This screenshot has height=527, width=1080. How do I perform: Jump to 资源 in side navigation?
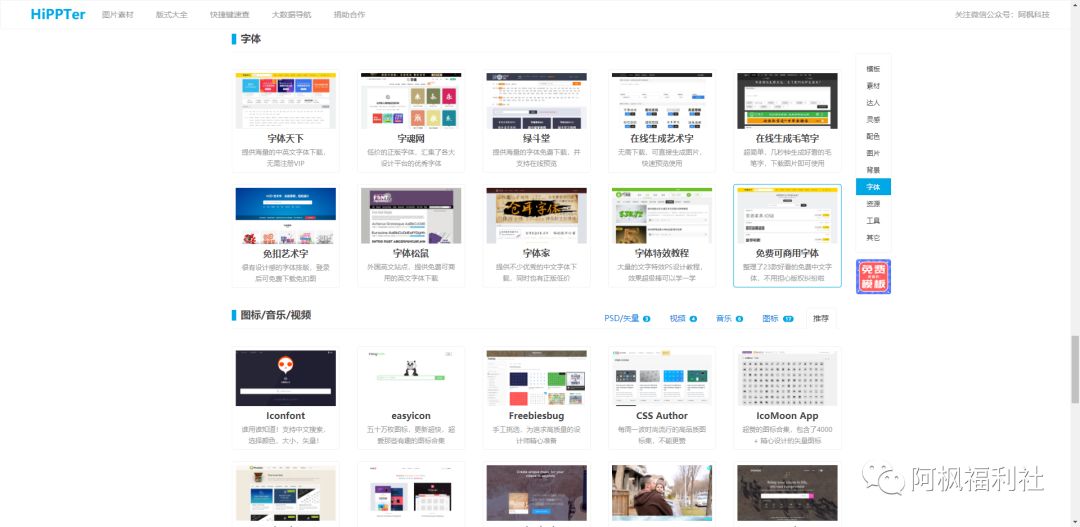tap(873, 204)
